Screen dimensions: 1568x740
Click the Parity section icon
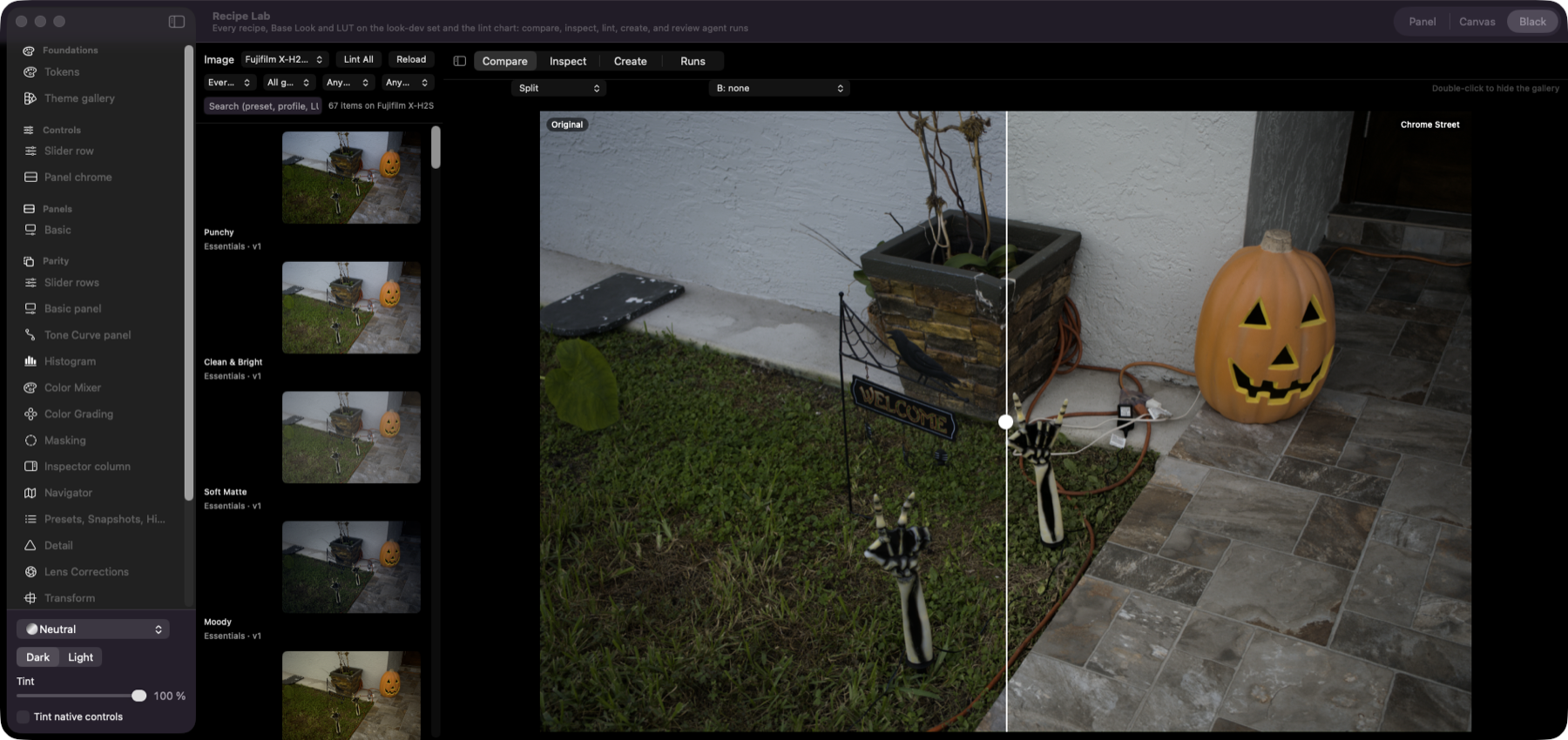[29, 261]
